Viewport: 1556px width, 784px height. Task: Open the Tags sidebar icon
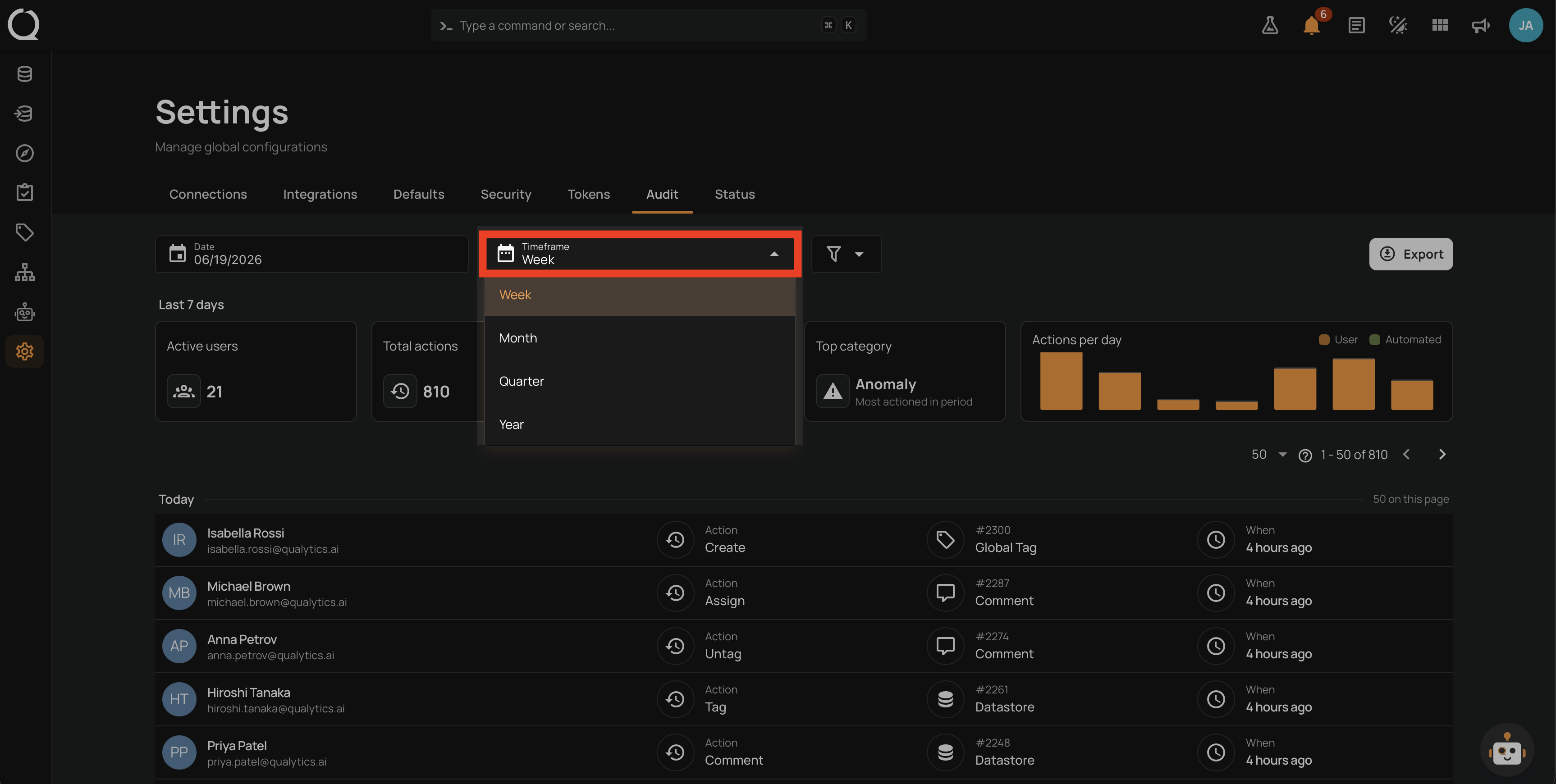(x=25, y=232)
